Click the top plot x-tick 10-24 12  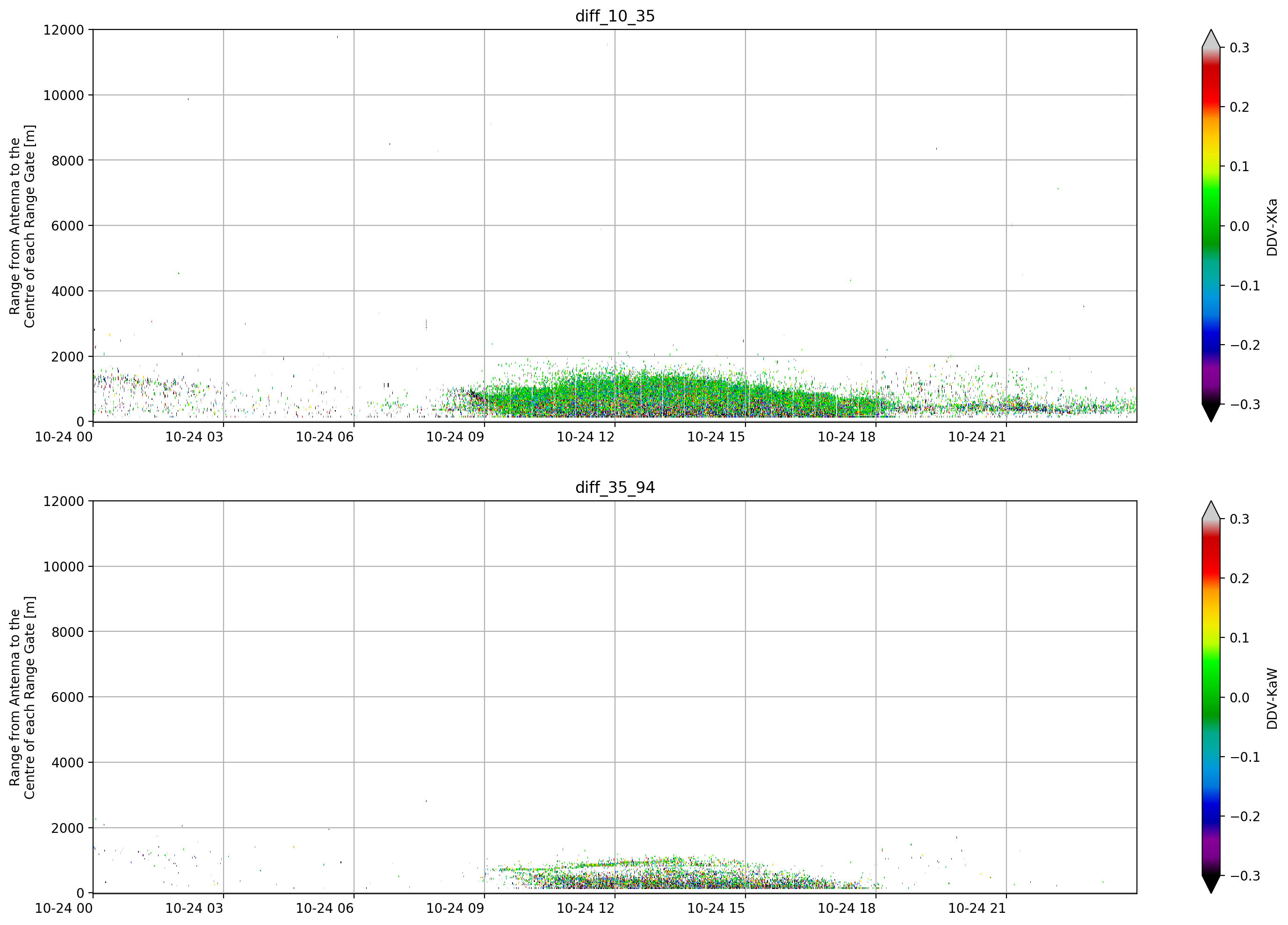[x=586, y=437]
